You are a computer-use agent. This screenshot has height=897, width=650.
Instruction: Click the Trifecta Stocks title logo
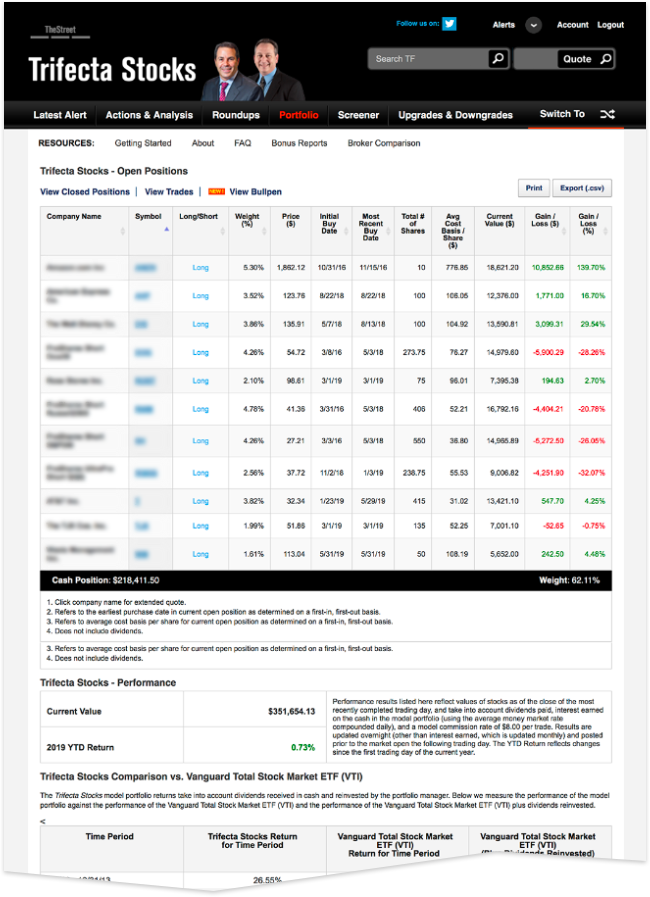point(112,70)
